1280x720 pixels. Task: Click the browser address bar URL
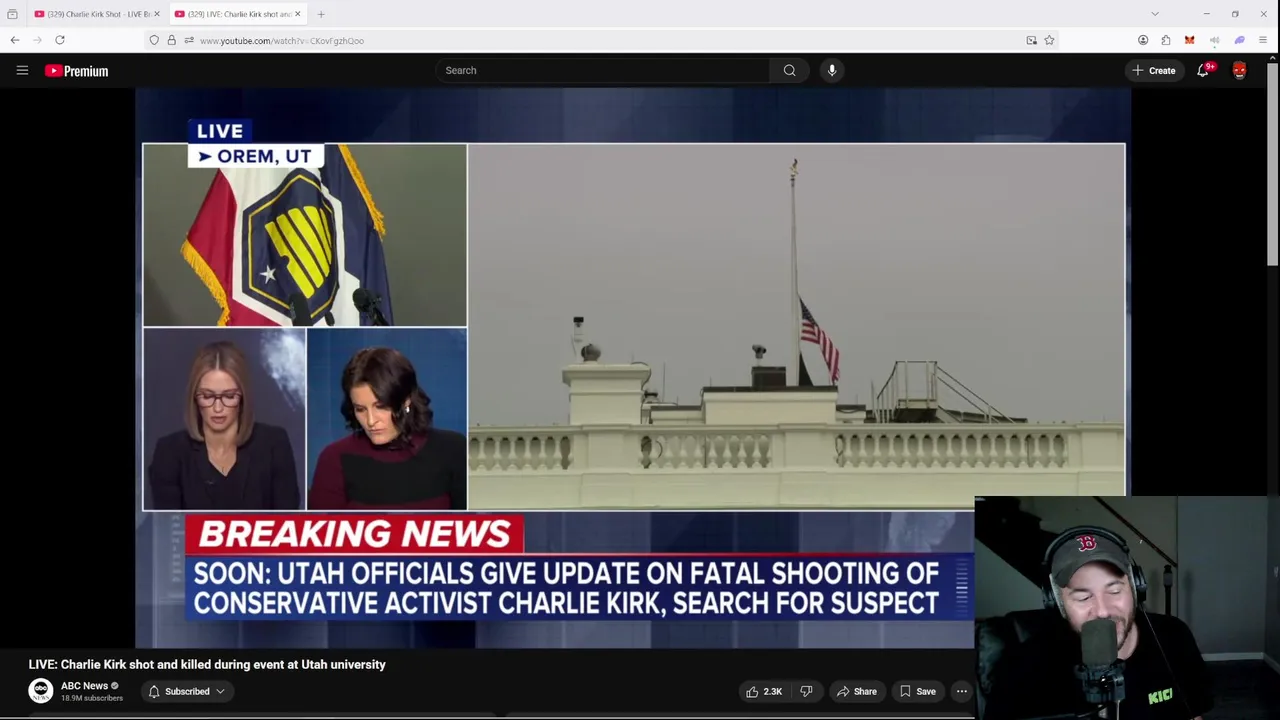(x=282, y=41)
